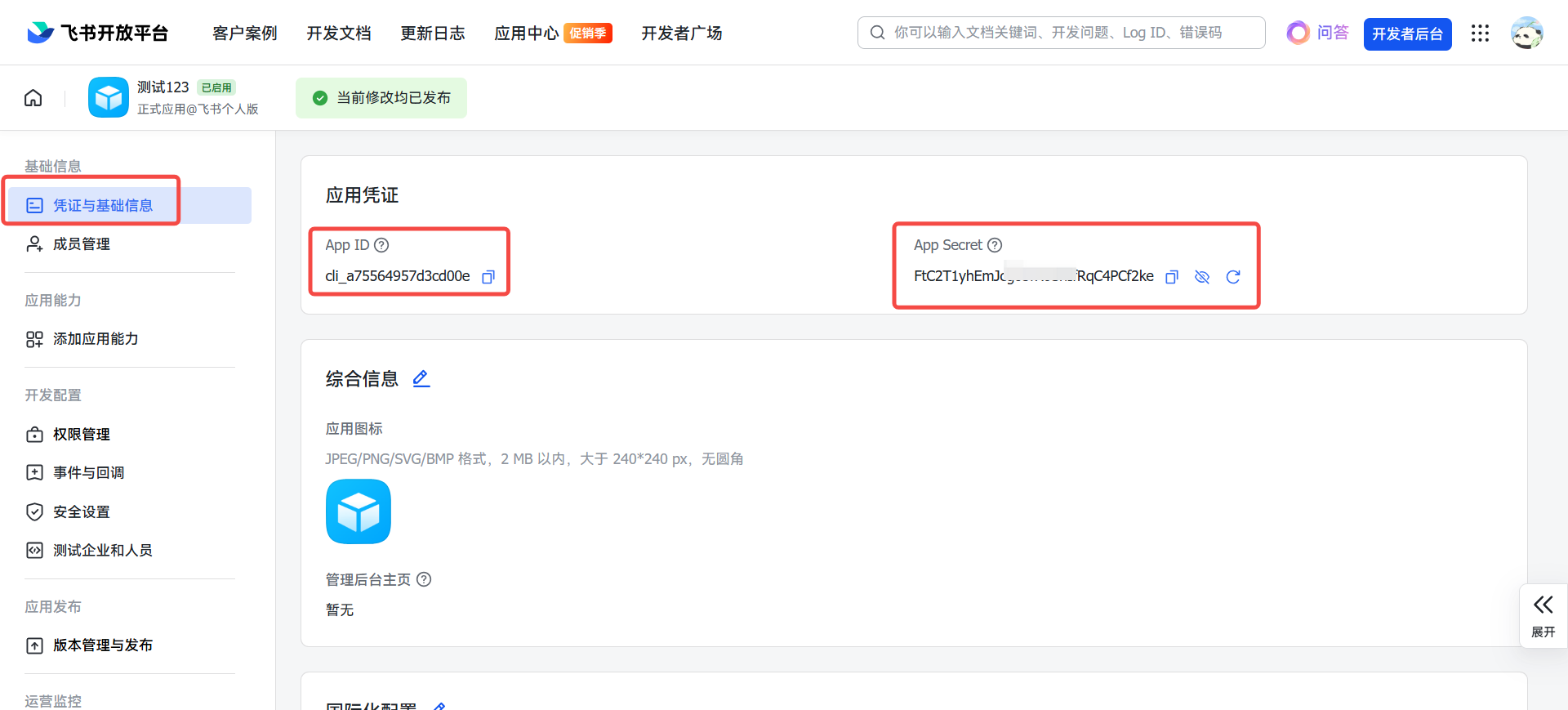The height and width of the screenshot is (710, 1568).
Task: Click the 当前修改均已发布 status banner
Action: pos(381,98)
